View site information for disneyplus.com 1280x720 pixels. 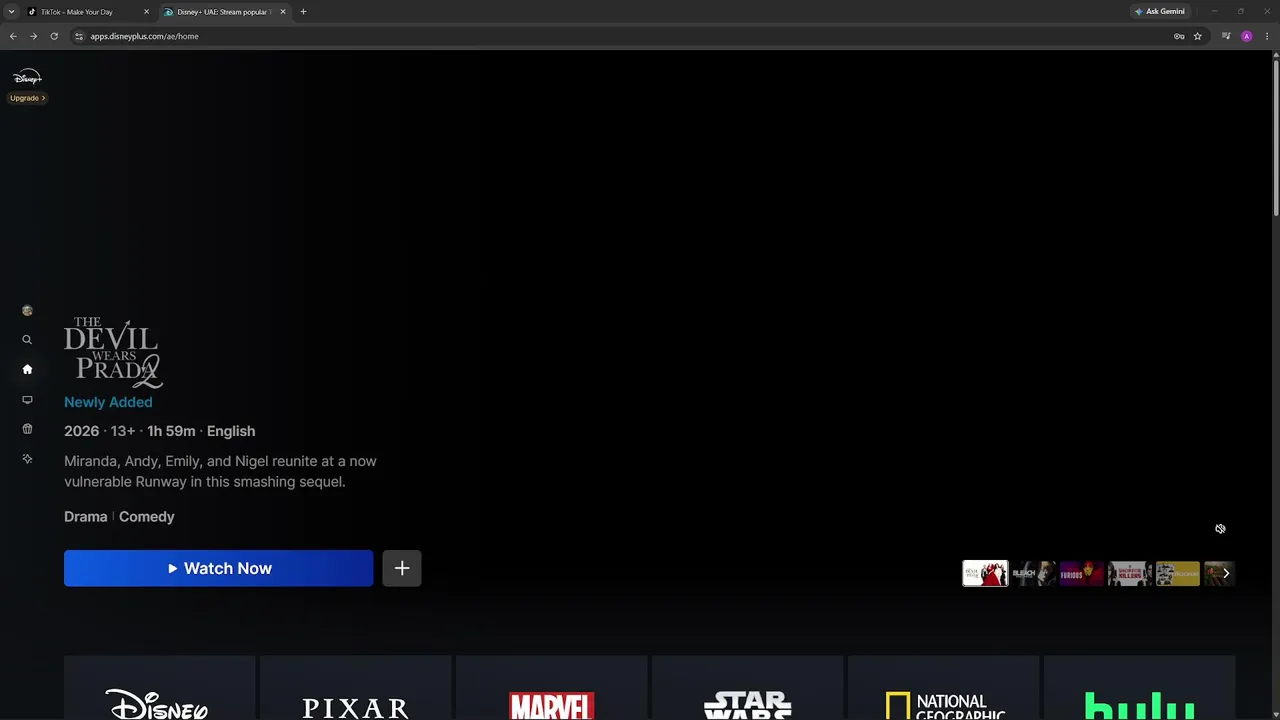pyautogui.click(x=79, y=36)
